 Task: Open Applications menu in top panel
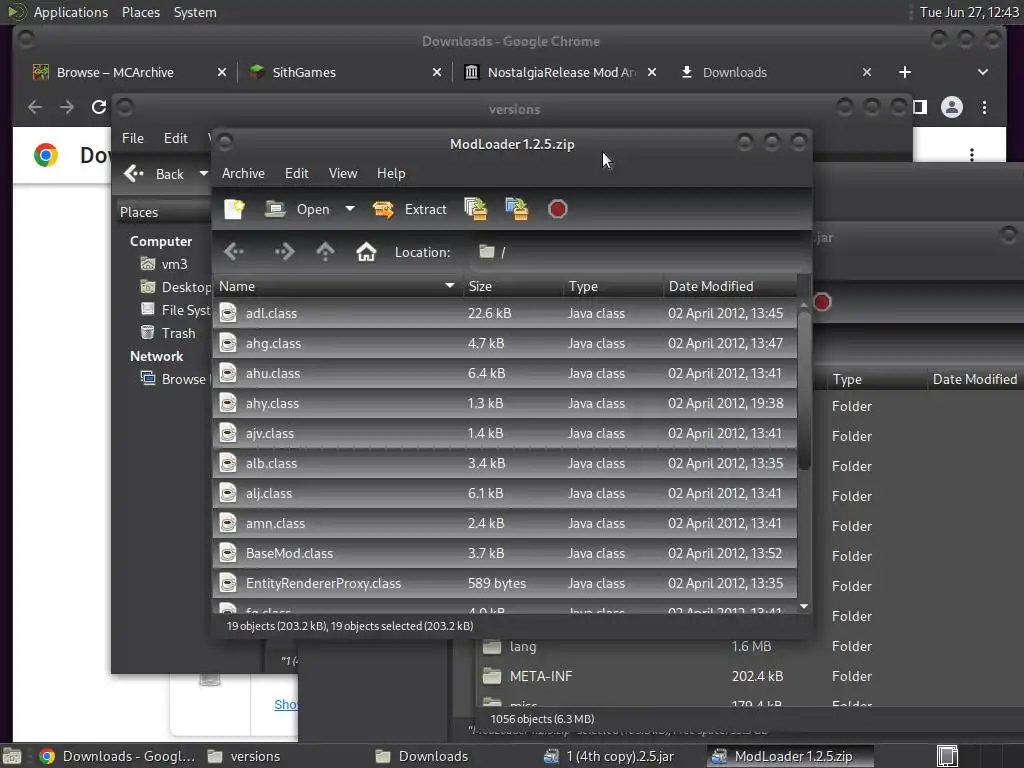(x=71, y=12)
